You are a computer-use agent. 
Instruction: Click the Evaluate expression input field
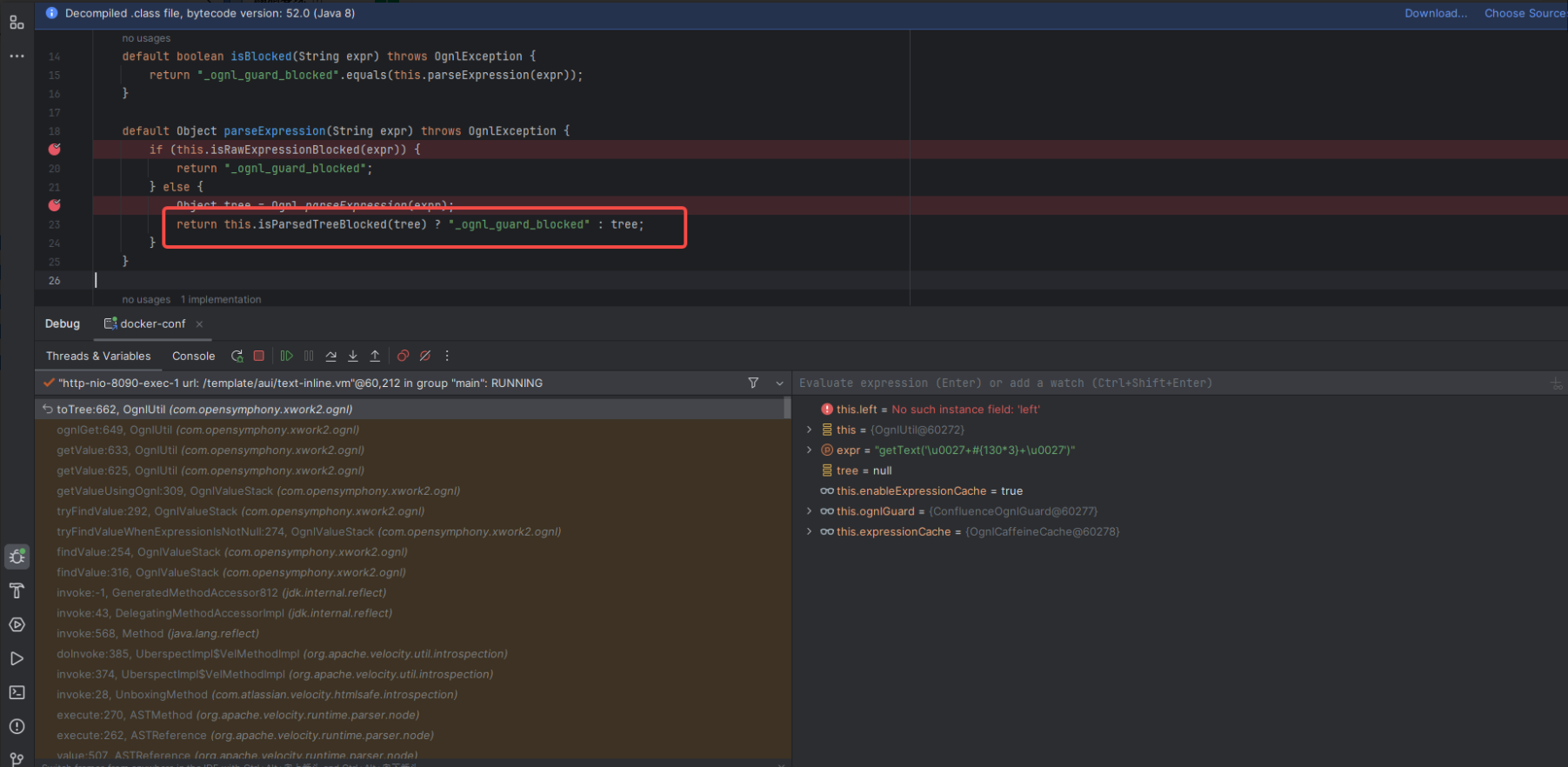(1170, 383)
